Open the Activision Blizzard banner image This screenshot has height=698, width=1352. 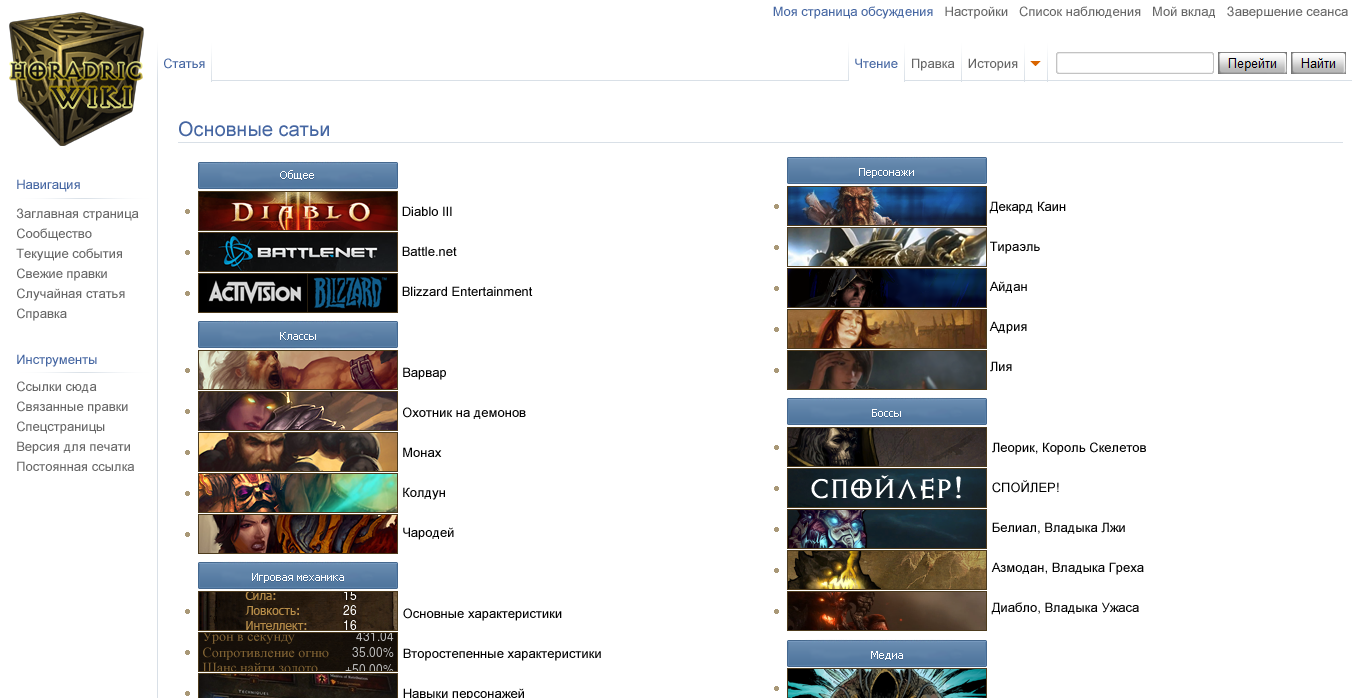pos(298,293)
